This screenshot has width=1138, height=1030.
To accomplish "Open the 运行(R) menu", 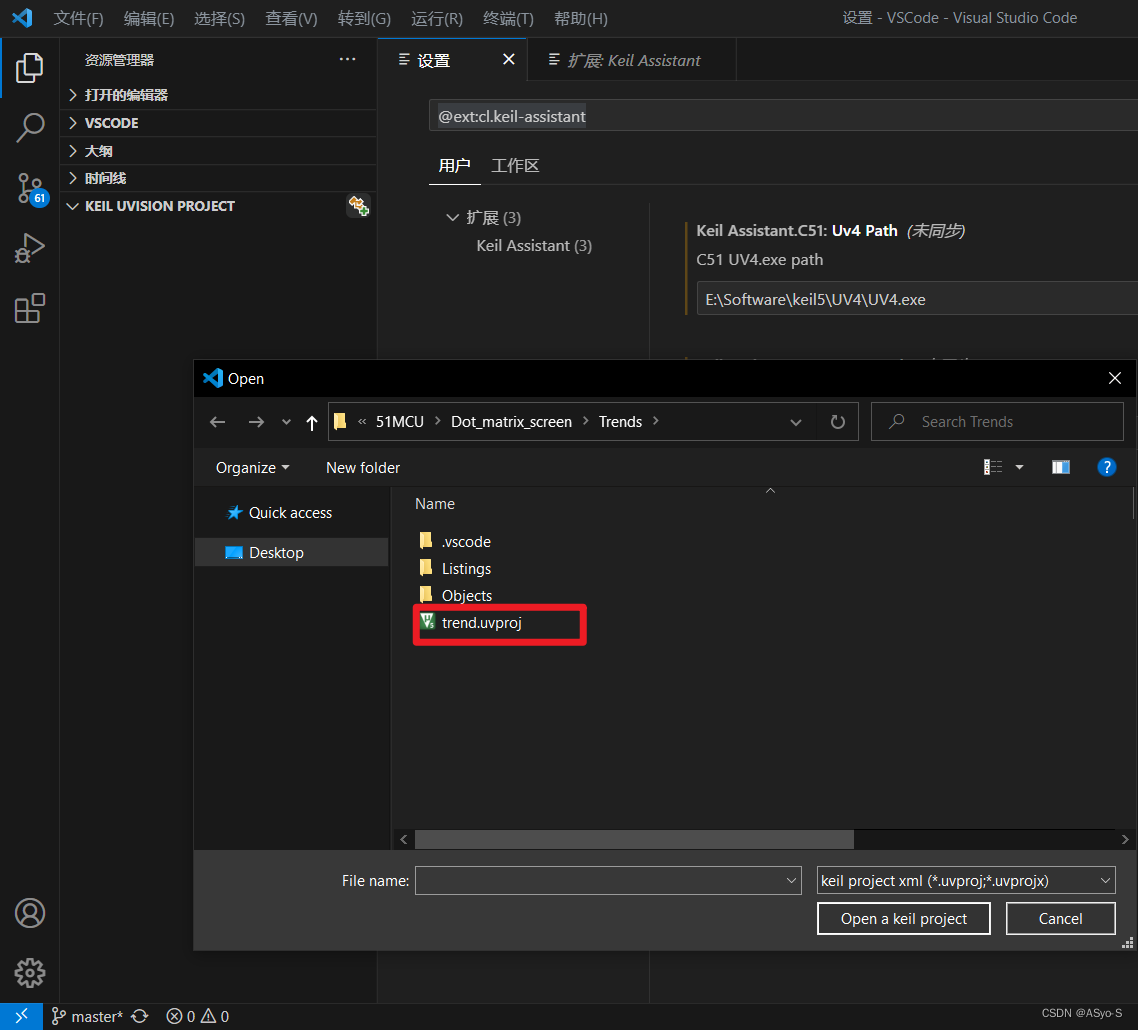I will coord(436,18).
